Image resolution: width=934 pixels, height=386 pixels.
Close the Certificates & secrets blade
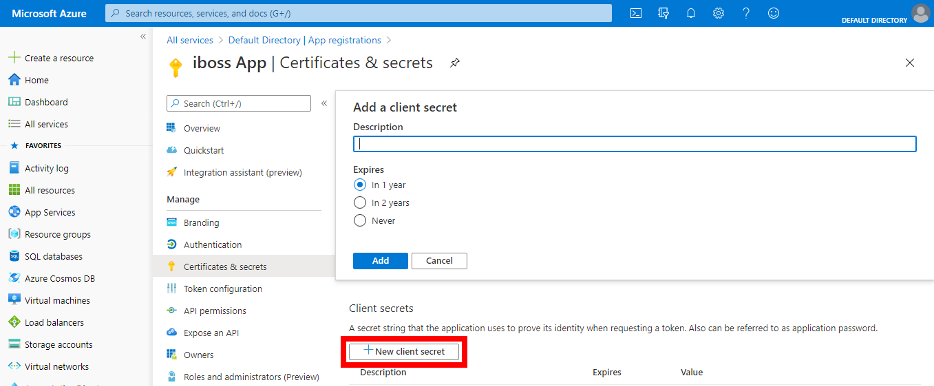coord(910,63)
